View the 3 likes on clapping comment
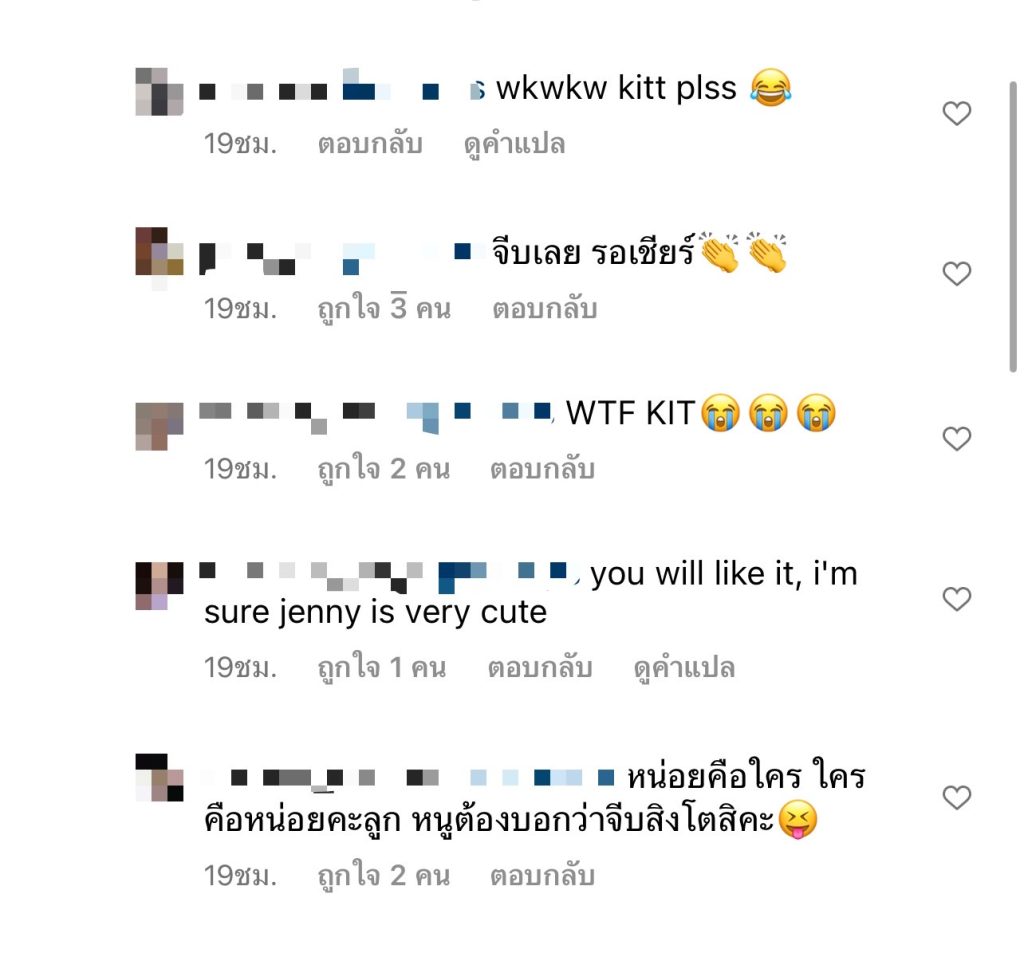The width and height of the screenshot is (1024, 953). point(384,307)
